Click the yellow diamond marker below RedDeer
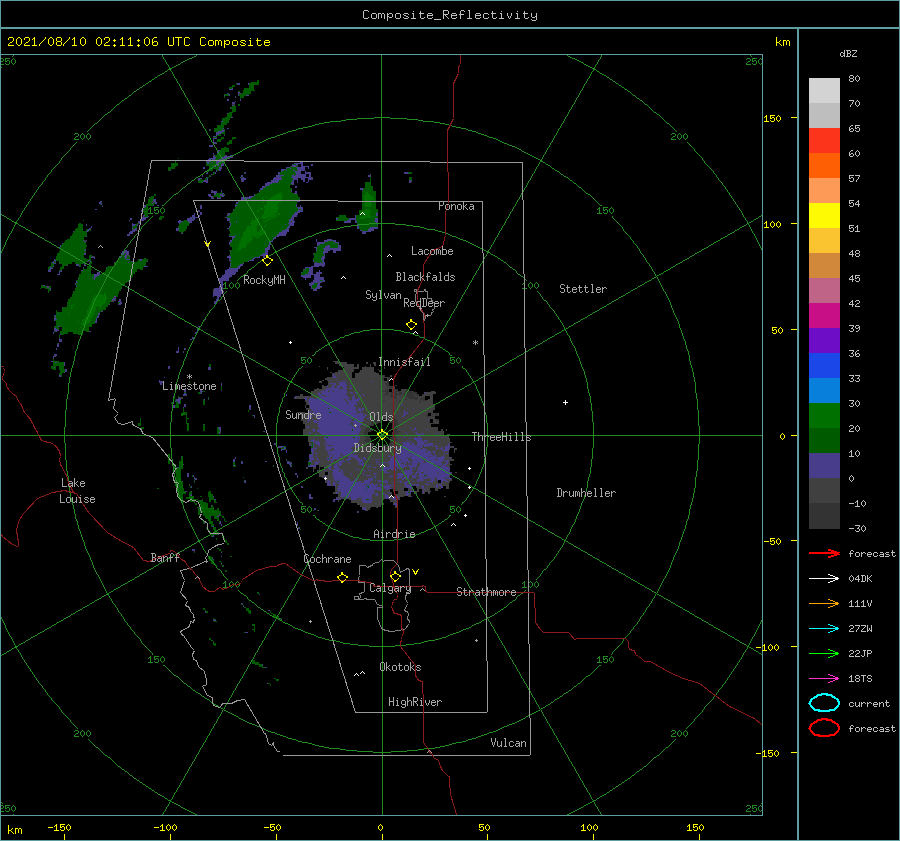 pyautogui.click(x=412, y=325)
